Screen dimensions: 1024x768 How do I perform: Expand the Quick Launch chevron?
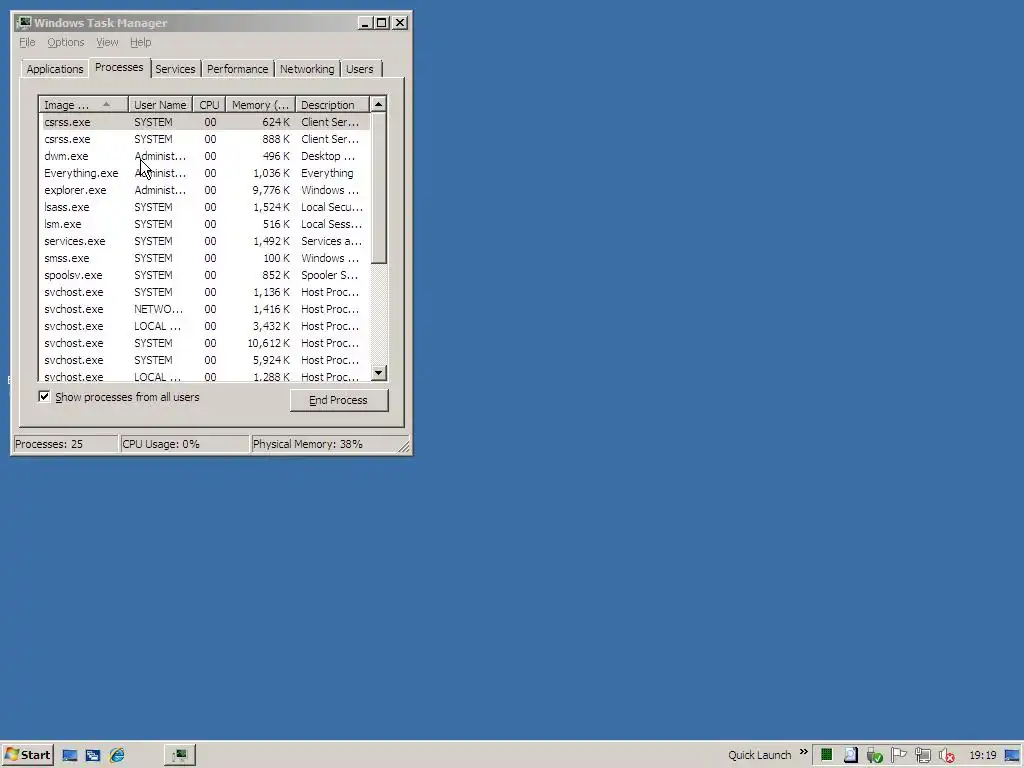[804, 752]
